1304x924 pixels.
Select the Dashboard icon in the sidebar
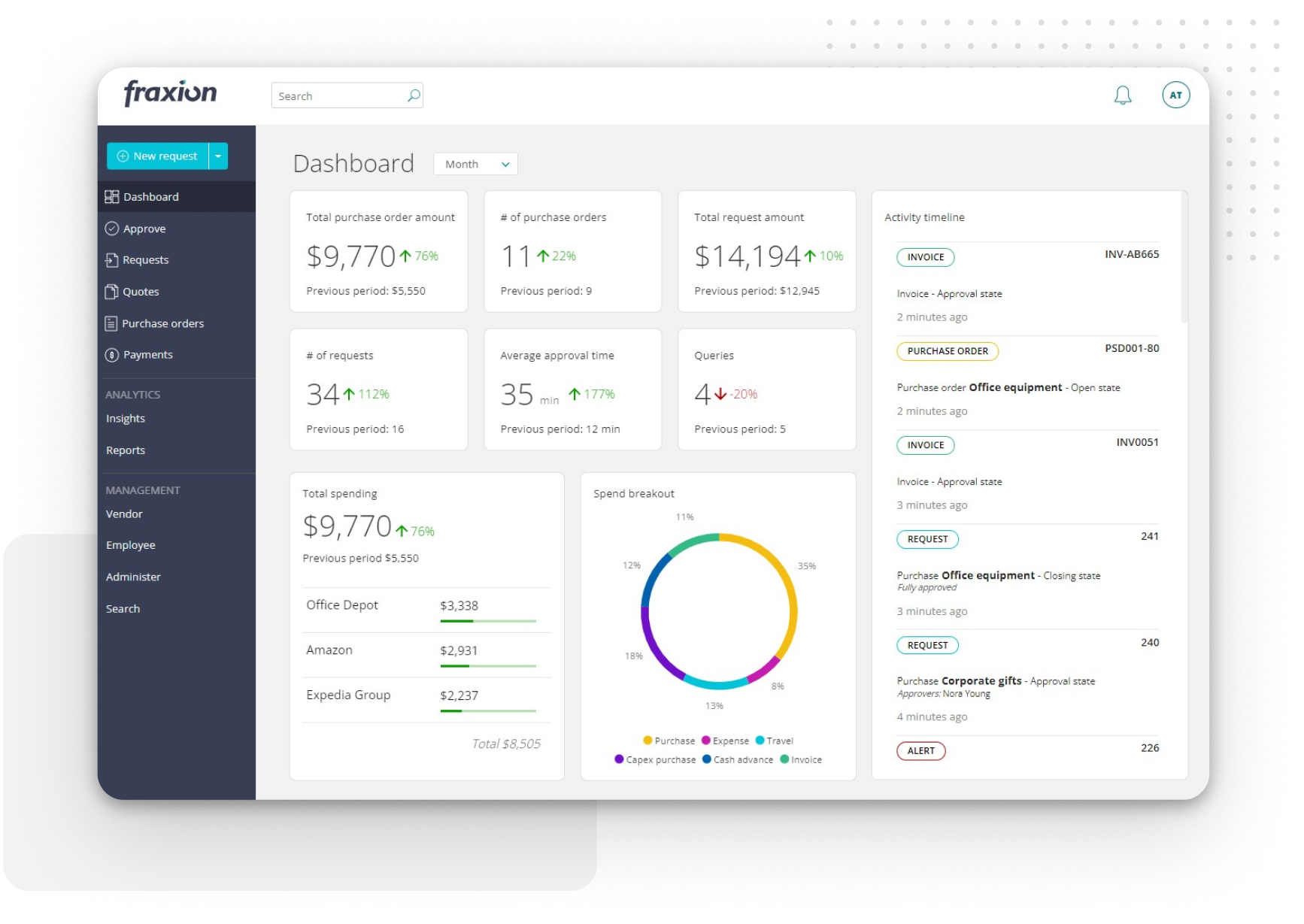112,196
